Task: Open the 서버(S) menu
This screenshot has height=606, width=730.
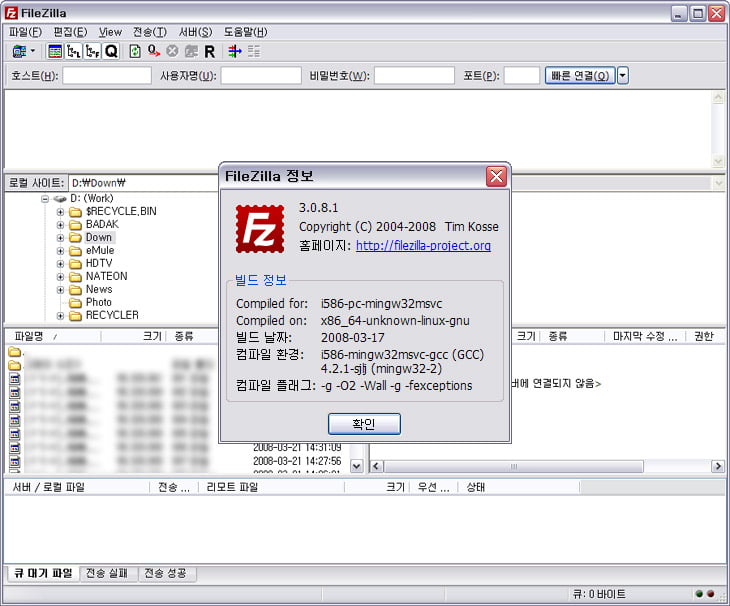Action: click(196, 32)
